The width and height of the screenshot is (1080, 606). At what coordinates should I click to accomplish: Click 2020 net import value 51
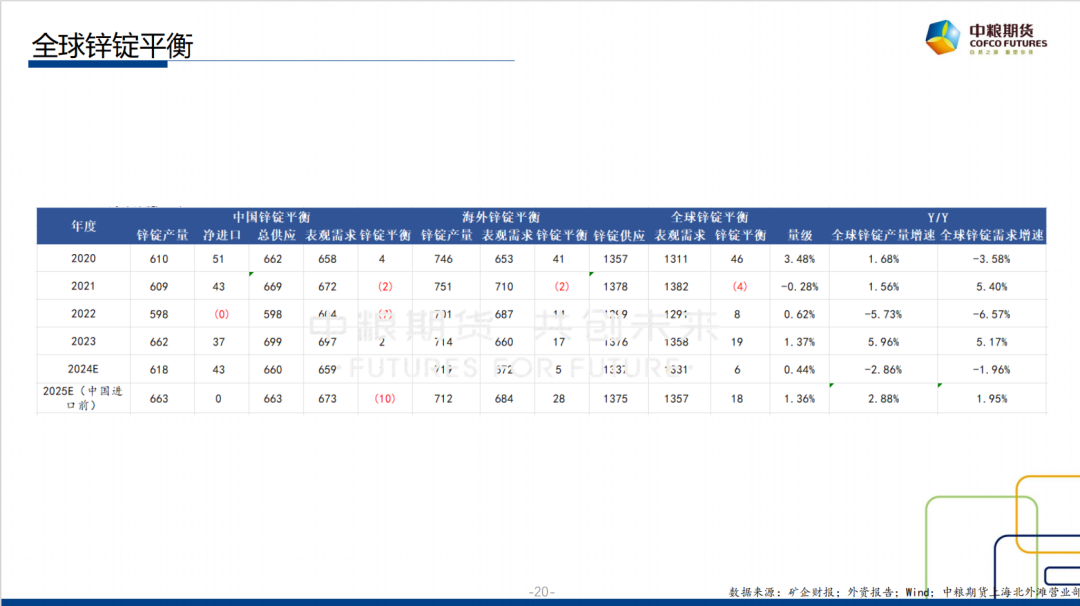218,259
